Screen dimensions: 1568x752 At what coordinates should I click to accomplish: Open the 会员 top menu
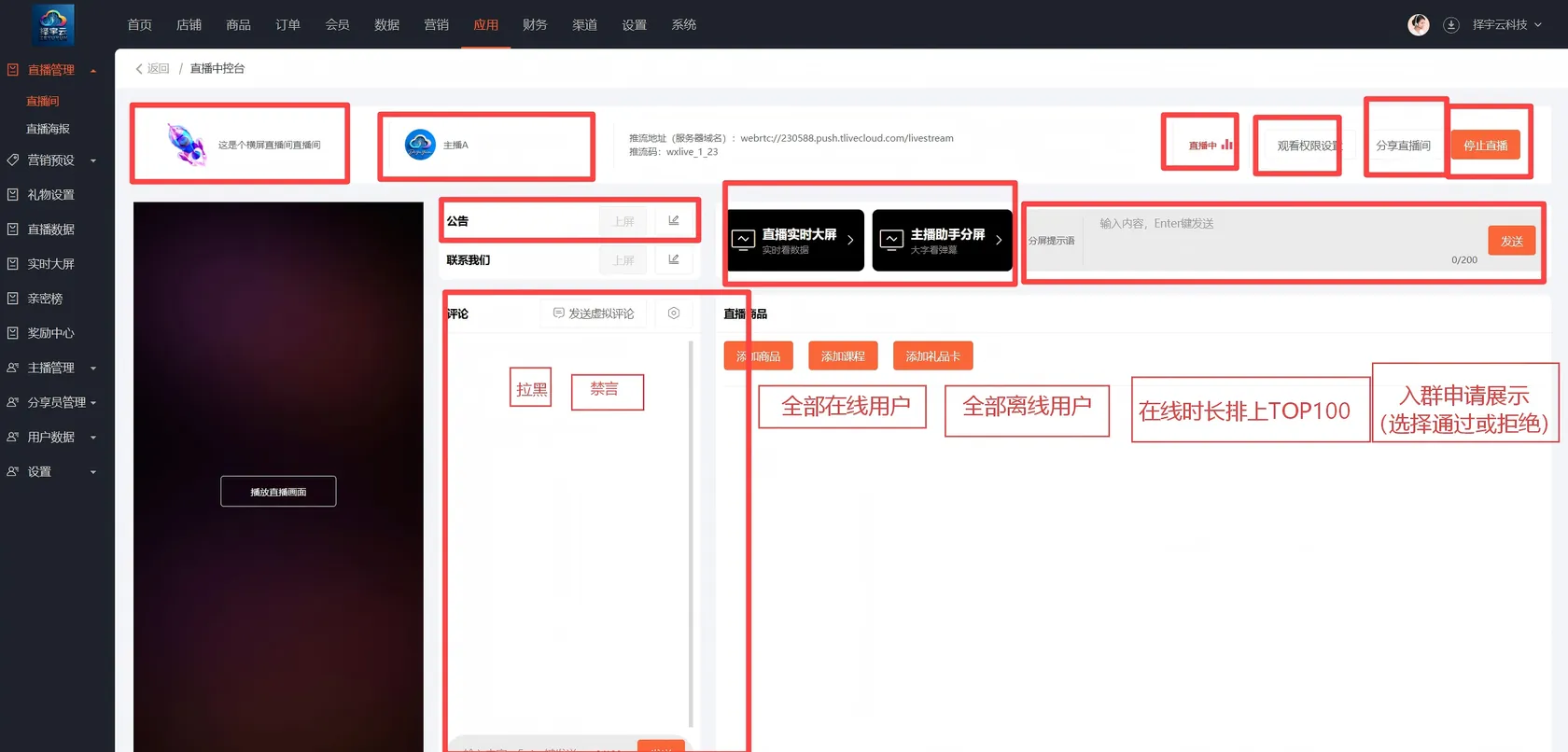pyautogui.click(x=338, y=25)
